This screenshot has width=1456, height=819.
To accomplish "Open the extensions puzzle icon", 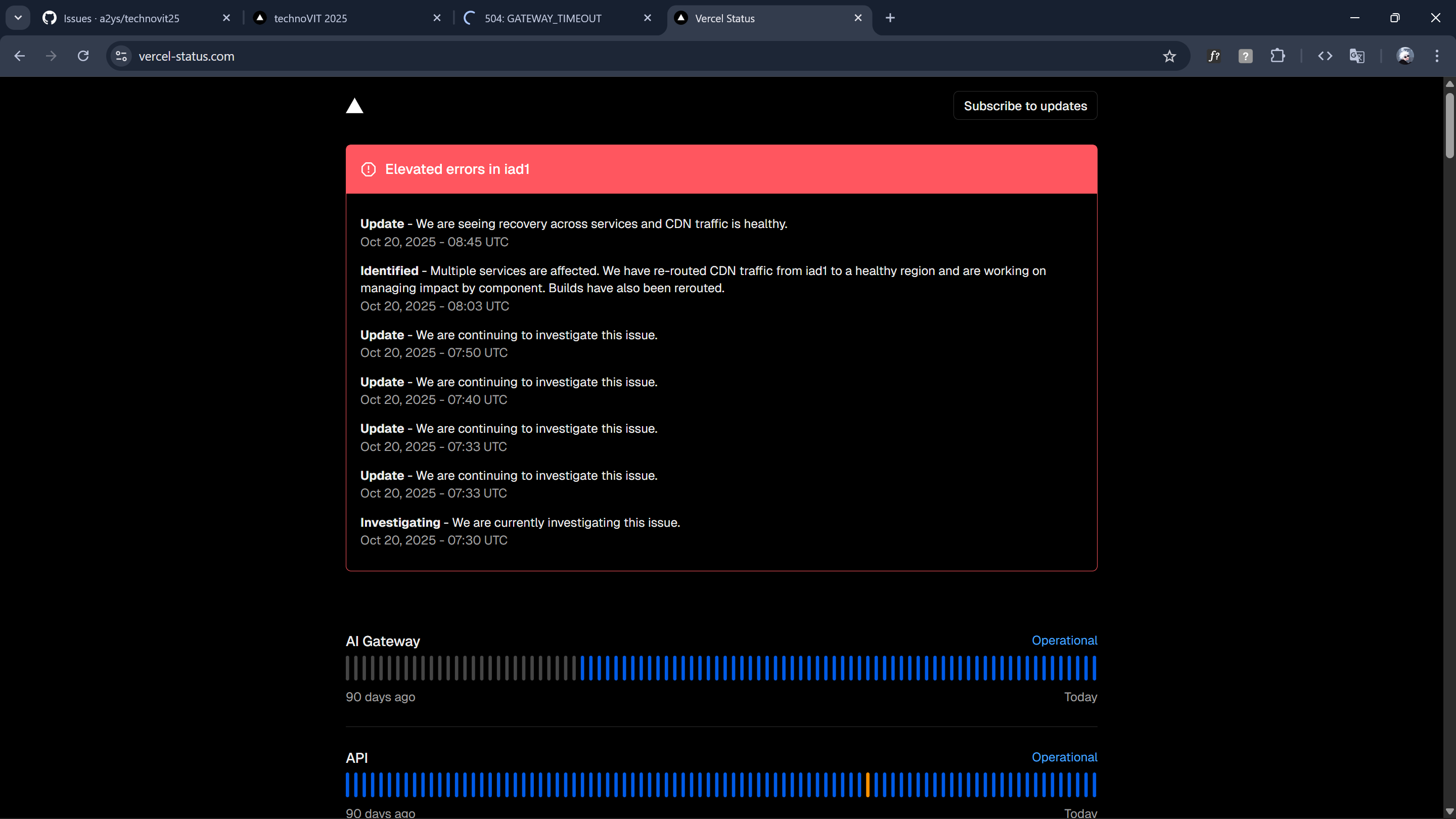I will click(1278, 56).
